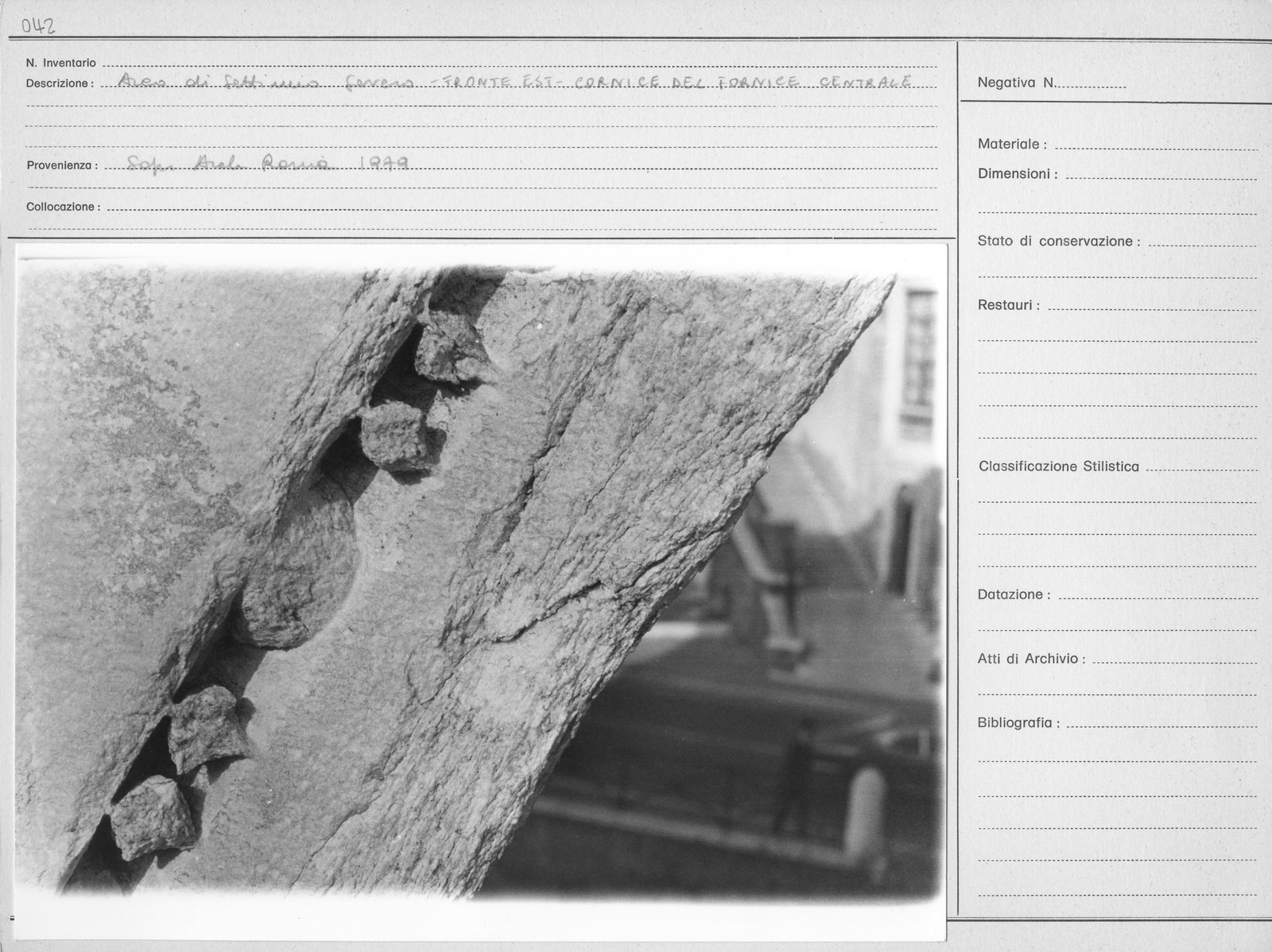Image resolution: width=1272 pixels, height=952 pixels.
Task: Click the "Collocazione :" label
Action: 64,207
